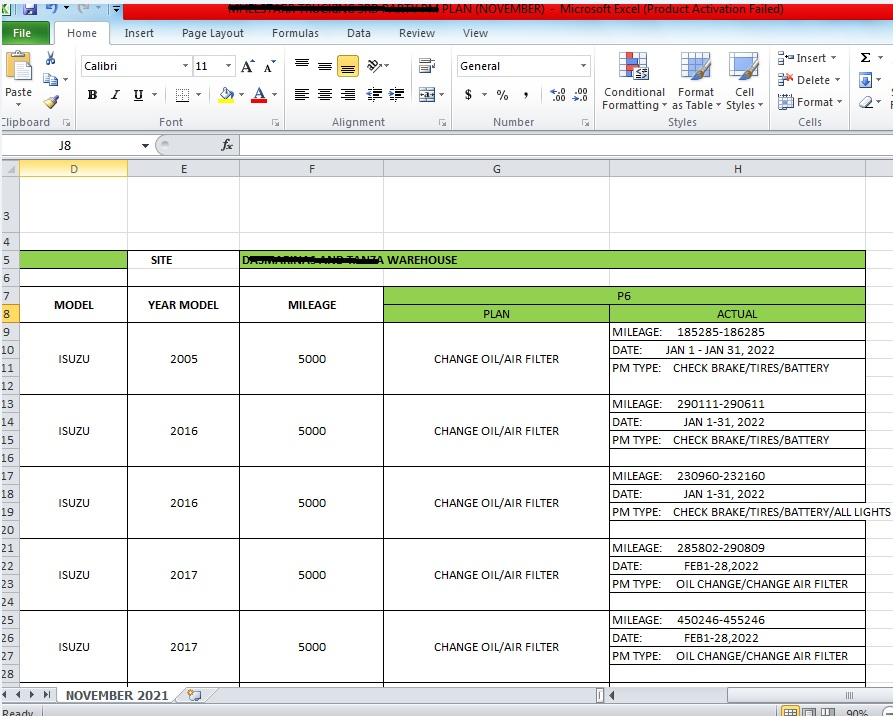Open Underline style dropdown arrow
This screenshot has height=716, width=893.
click(154, 95)
